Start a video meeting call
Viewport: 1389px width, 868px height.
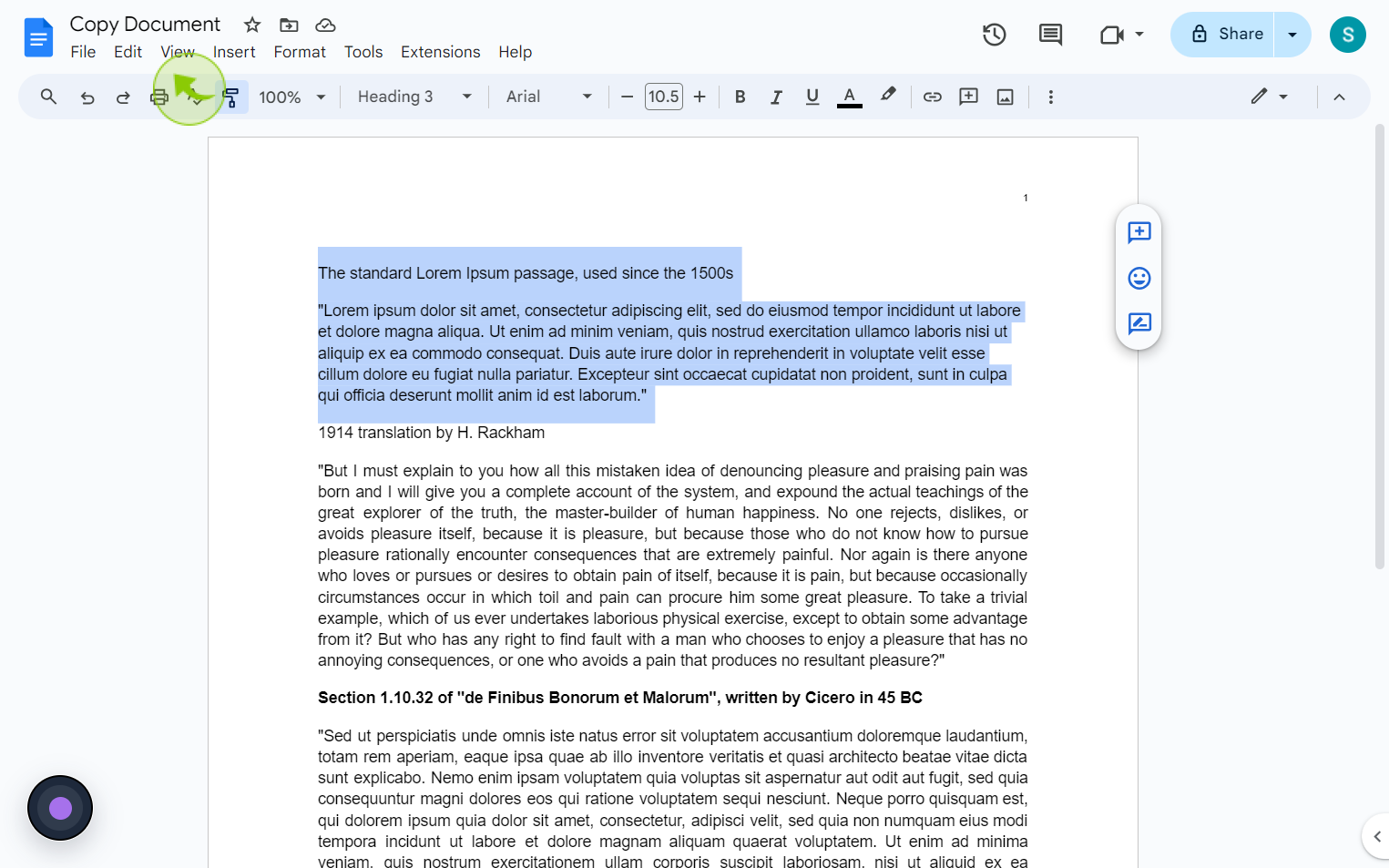pos(1111,35)
